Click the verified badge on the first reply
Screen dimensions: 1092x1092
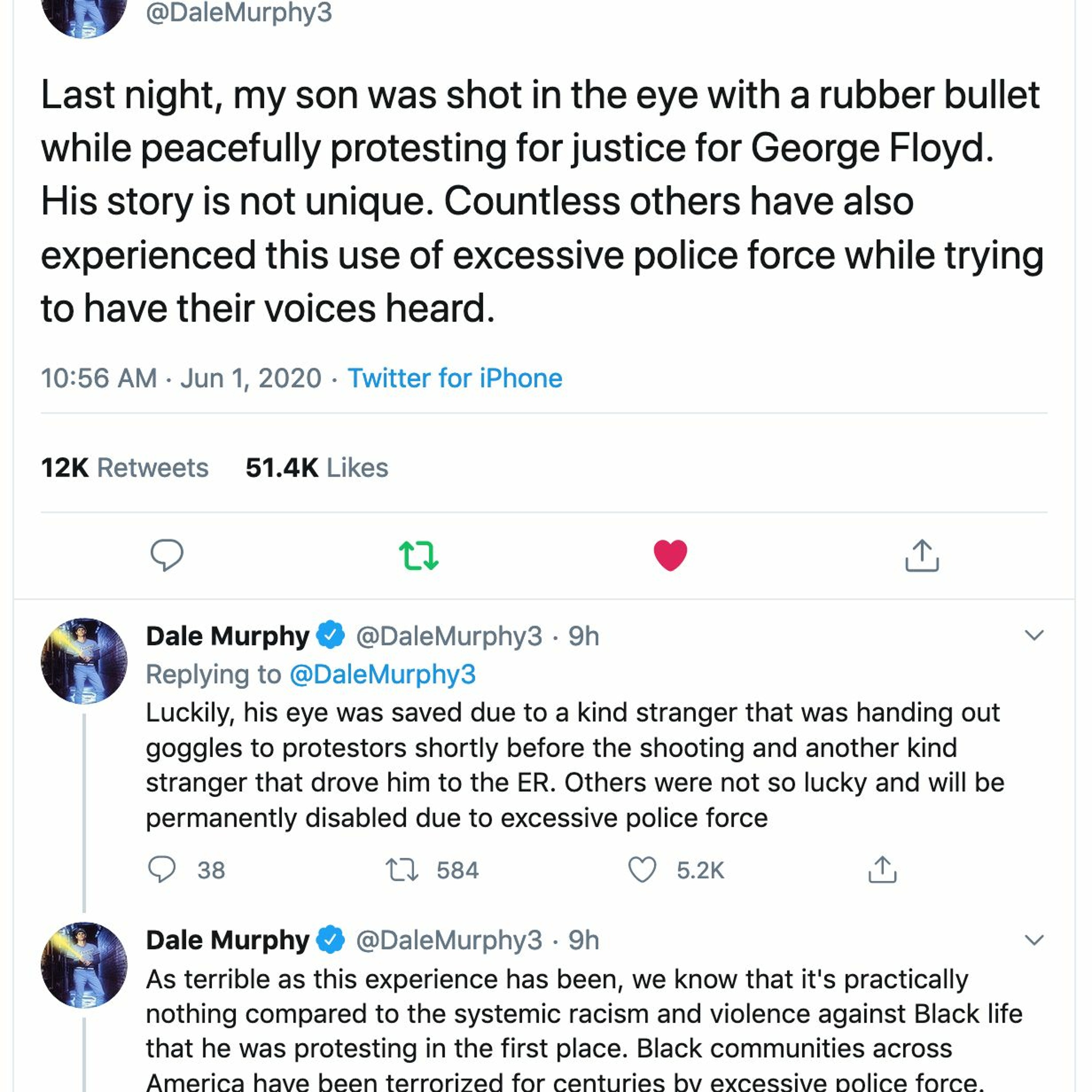tap(331, 635)
